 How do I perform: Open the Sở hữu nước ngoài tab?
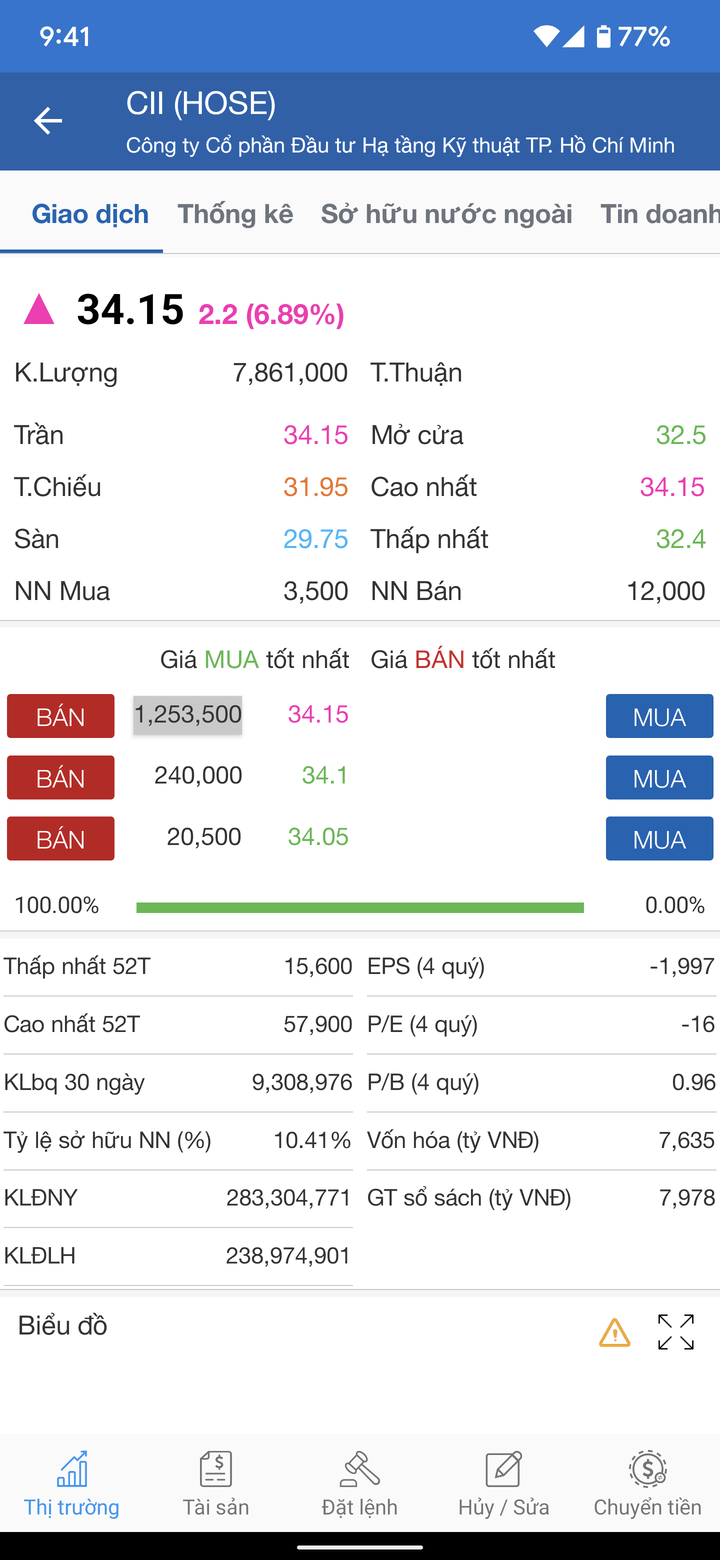[x=446, y=214]
